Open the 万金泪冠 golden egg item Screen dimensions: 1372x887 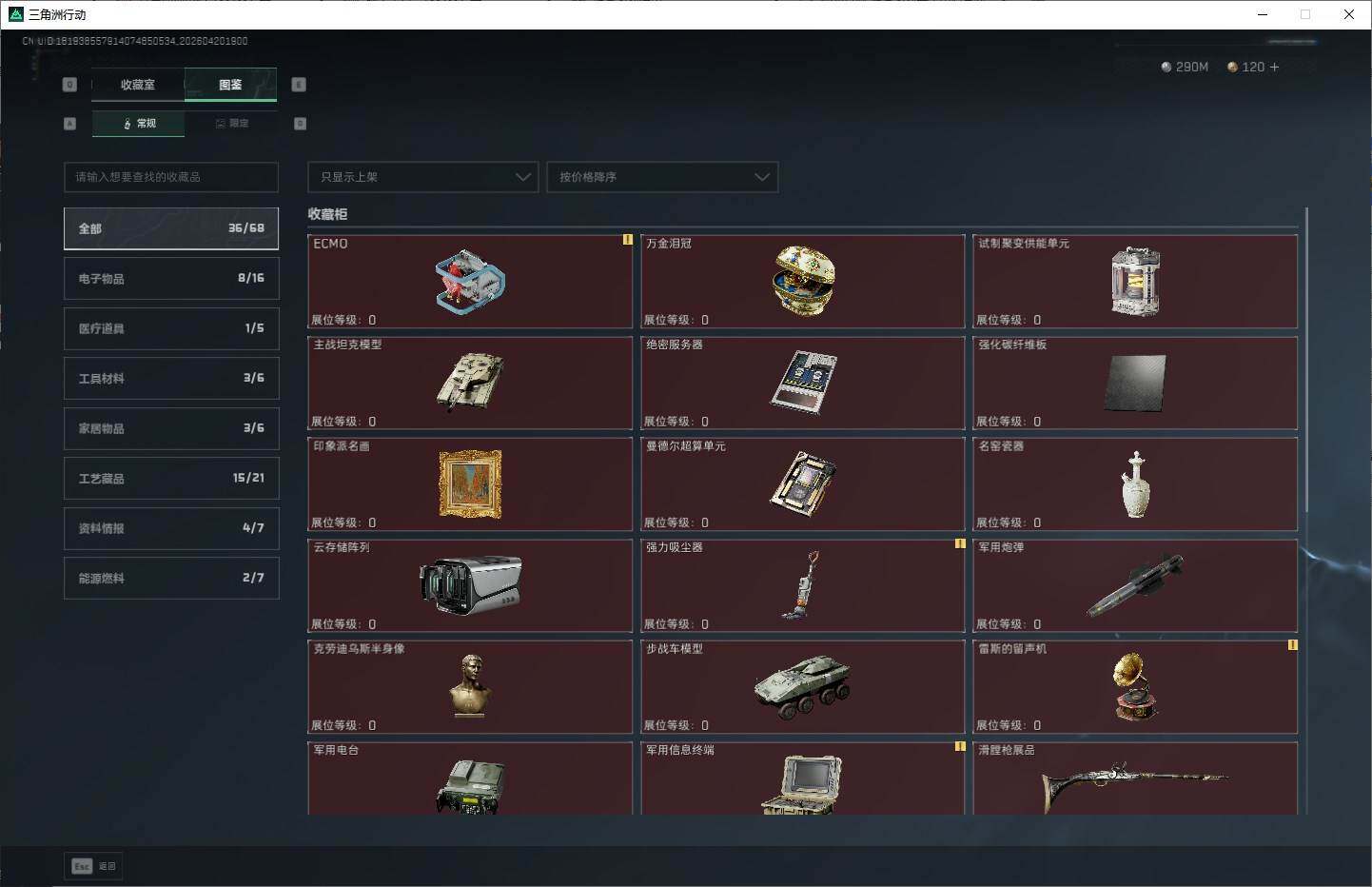point(803,281)
